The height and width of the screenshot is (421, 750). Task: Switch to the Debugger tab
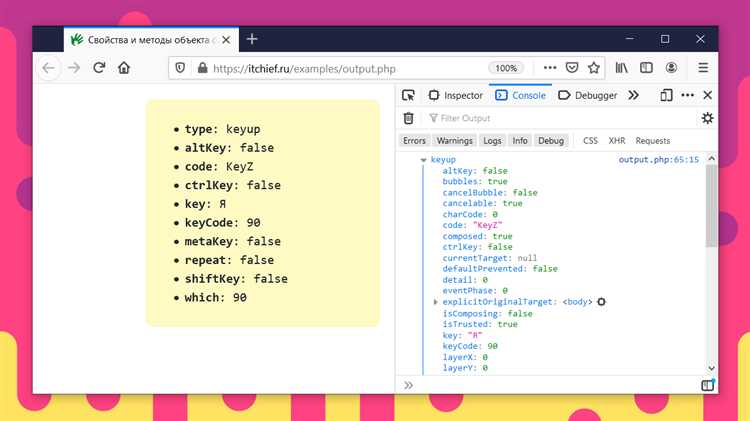(x=588, y=95)
